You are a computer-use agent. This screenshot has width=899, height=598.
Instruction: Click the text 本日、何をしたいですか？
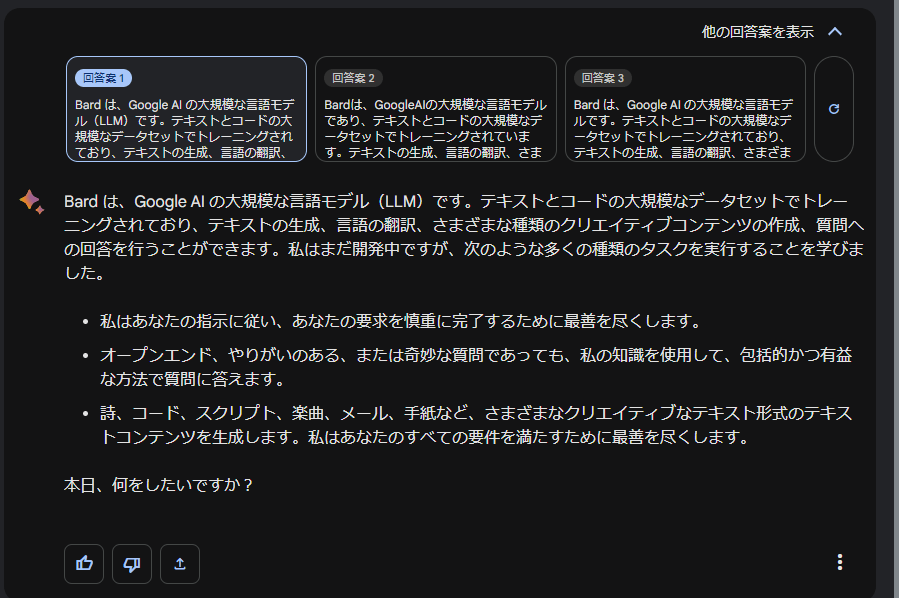[x=159, y=485]
